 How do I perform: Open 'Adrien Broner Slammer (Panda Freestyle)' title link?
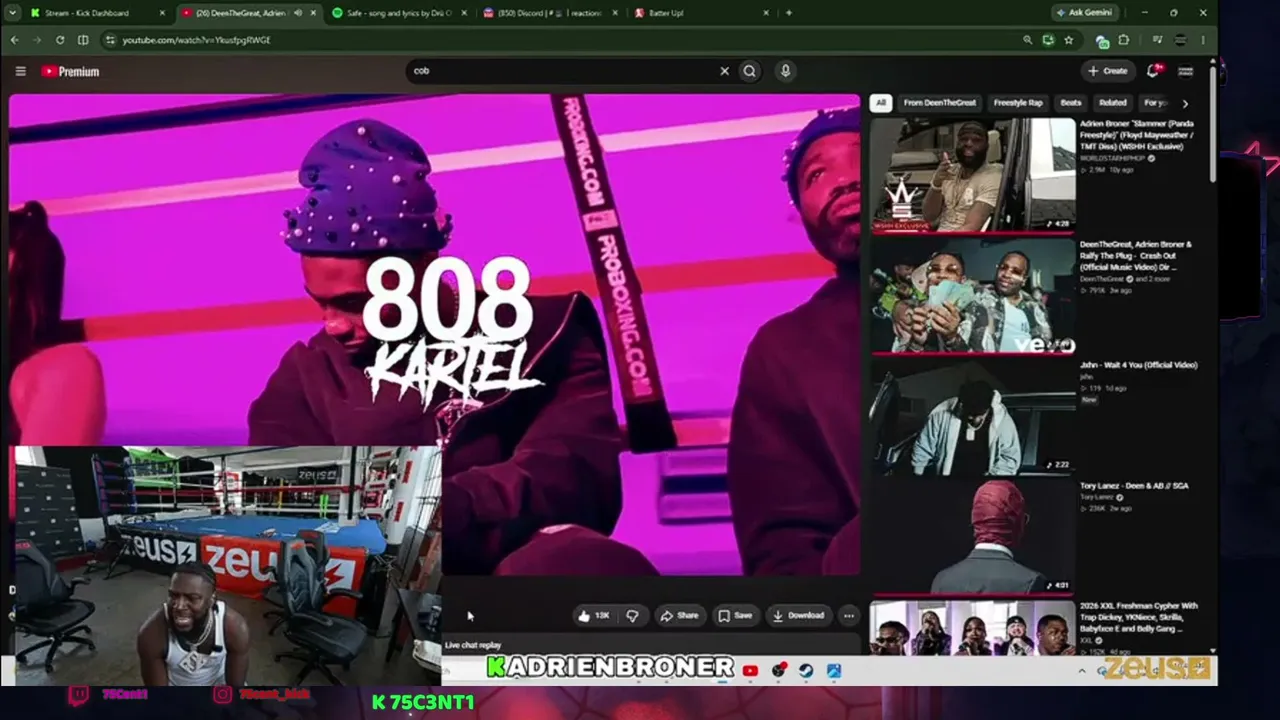pos(1137,135)
